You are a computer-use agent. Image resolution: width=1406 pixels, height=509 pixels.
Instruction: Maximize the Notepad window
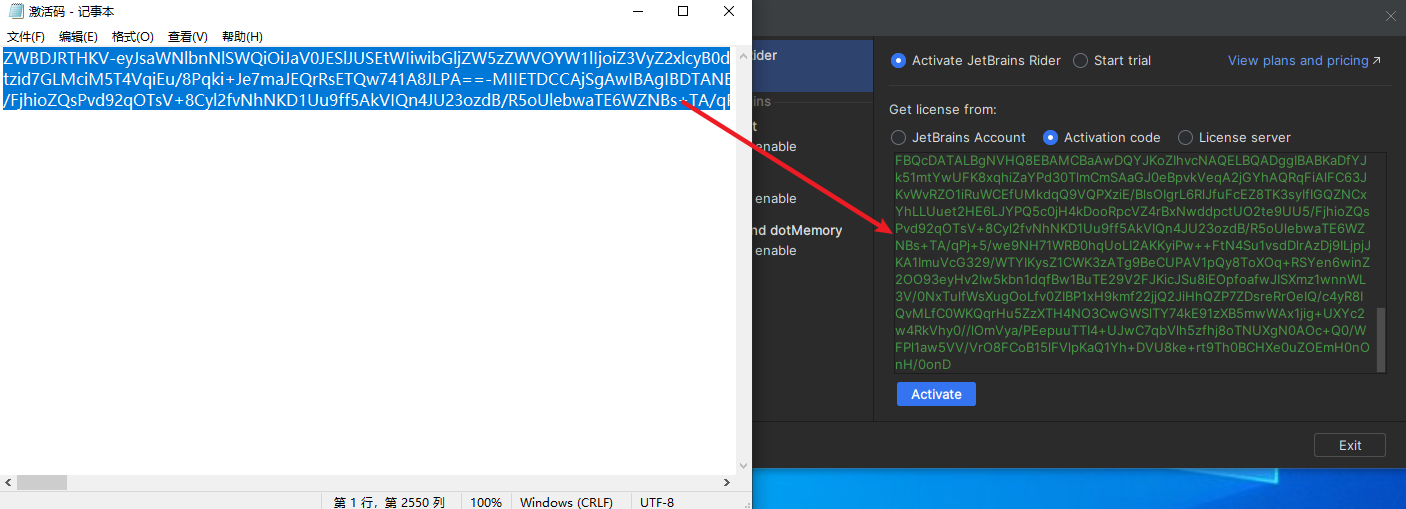[x=683, y=12]
